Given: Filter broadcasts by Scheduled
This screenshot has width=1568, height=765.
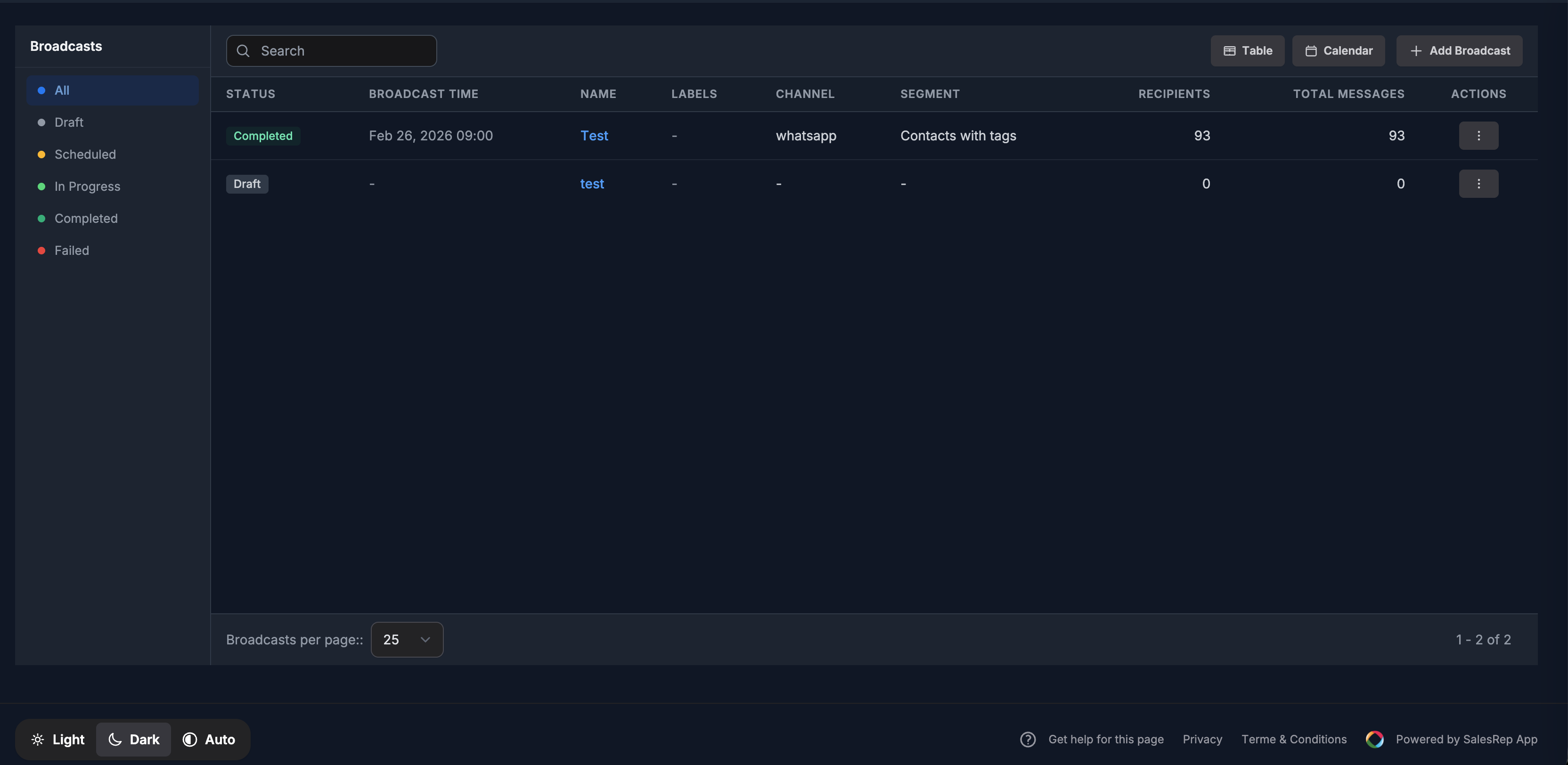Looking at the screenshot, I should 113,155.
